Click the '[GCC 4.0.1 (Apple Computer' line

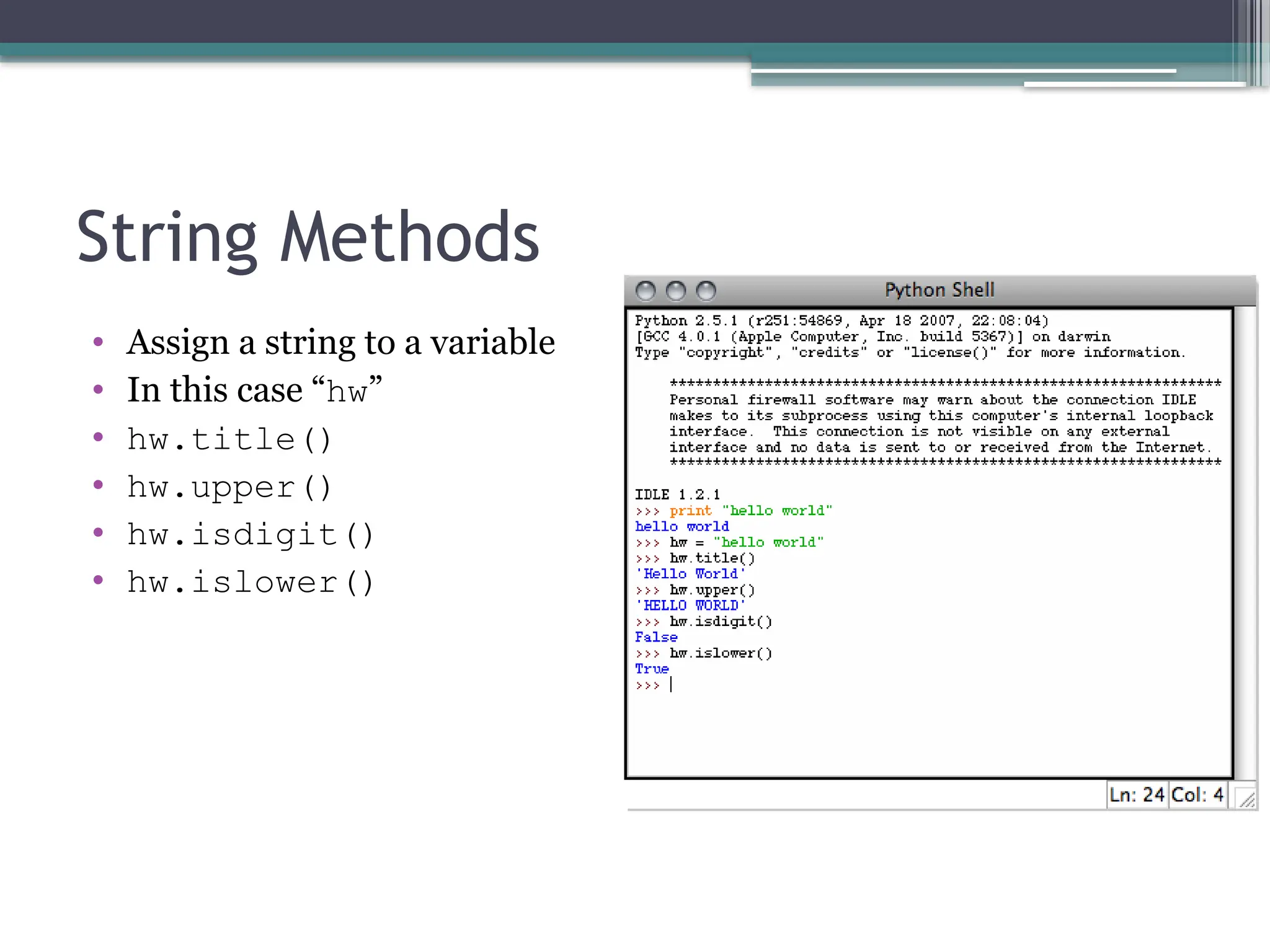(873, 337)
